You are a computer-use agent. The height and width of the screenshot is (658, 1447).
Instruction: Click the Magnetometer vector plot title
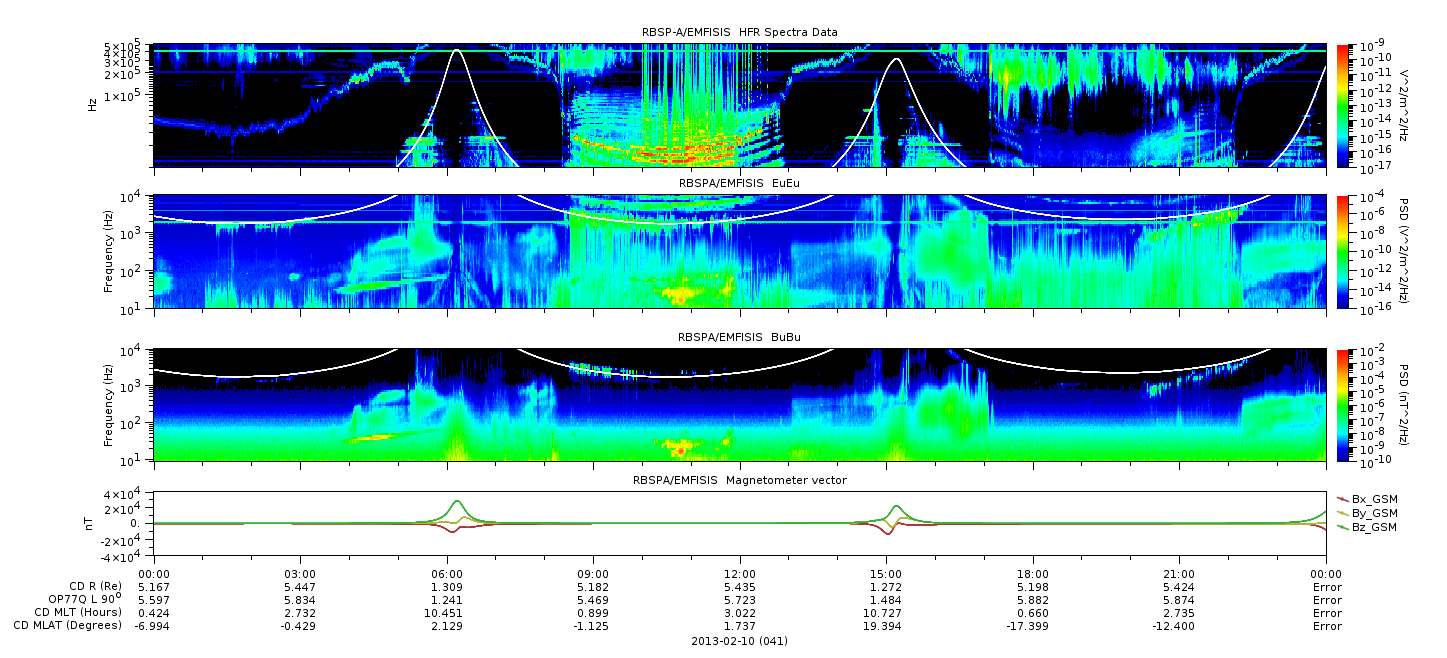(x=739, y=480)
